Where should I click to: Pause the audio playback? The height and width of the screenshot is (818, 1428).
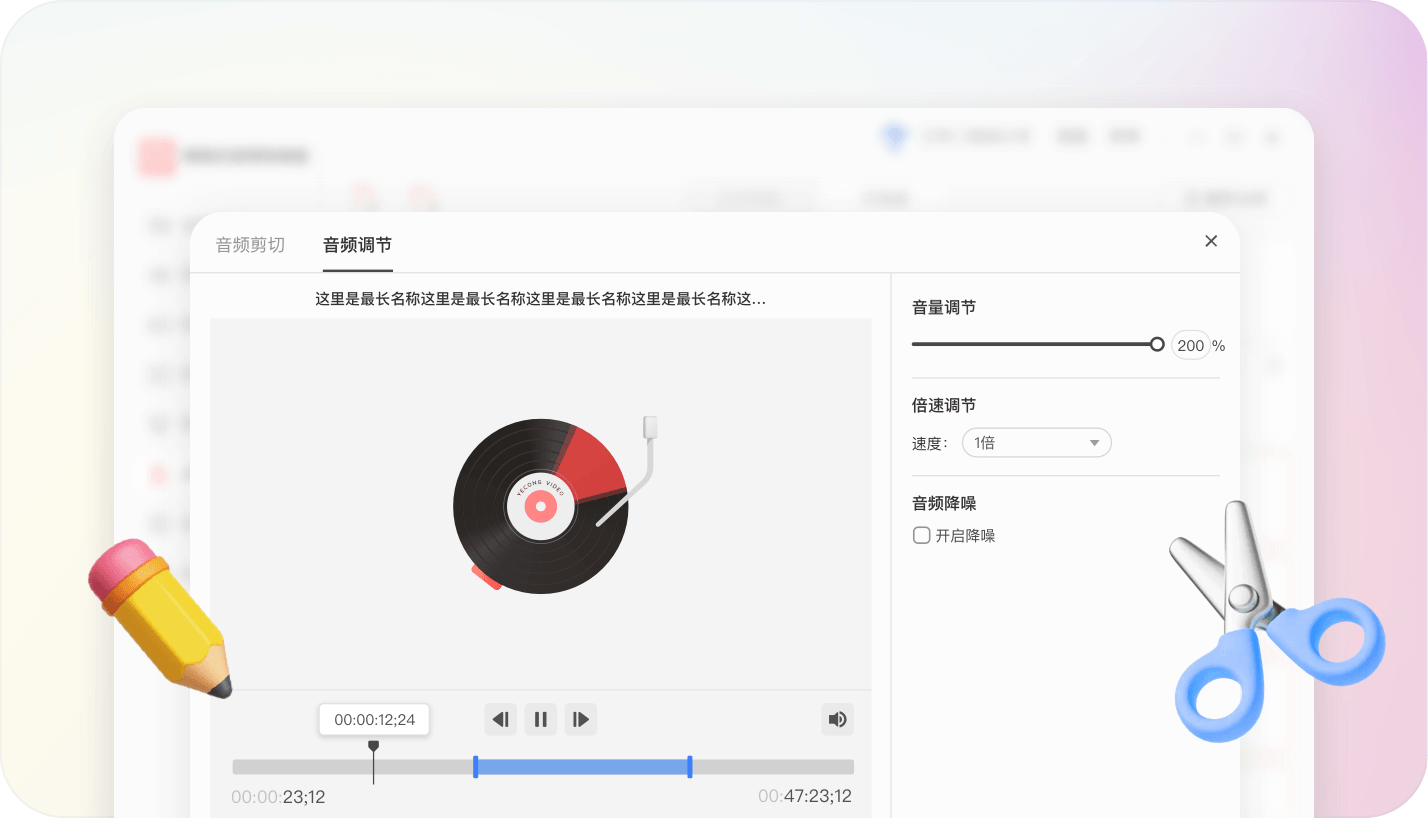pos(541,719)
